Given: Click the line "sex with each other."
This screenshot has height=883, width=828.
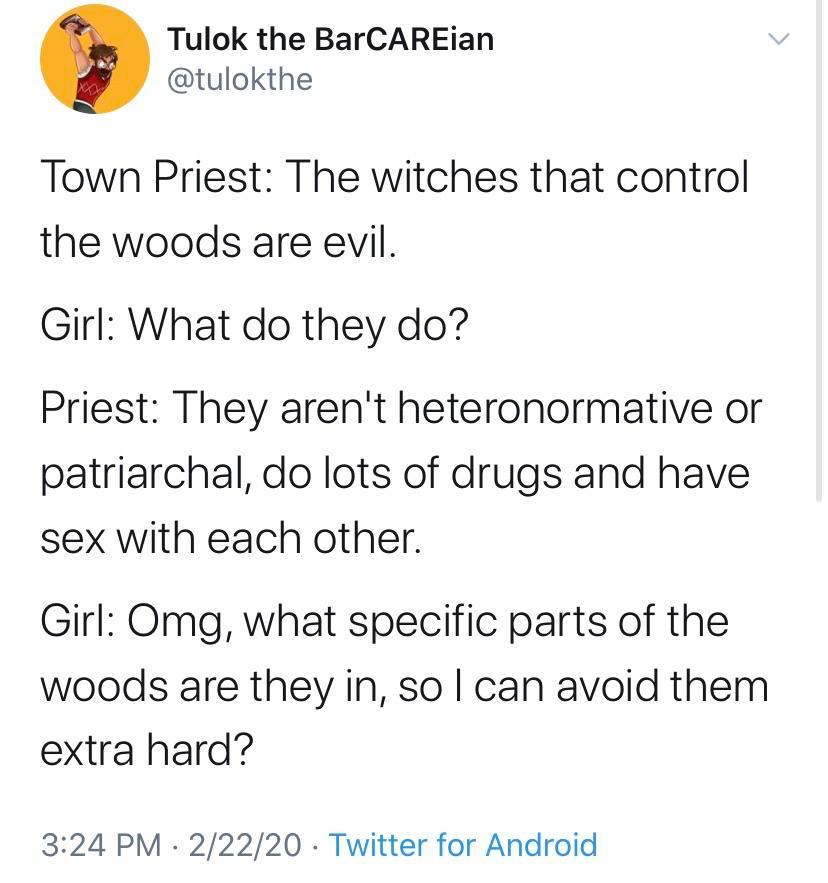Looking at the screenshot, I should click(x=227, y=538).
